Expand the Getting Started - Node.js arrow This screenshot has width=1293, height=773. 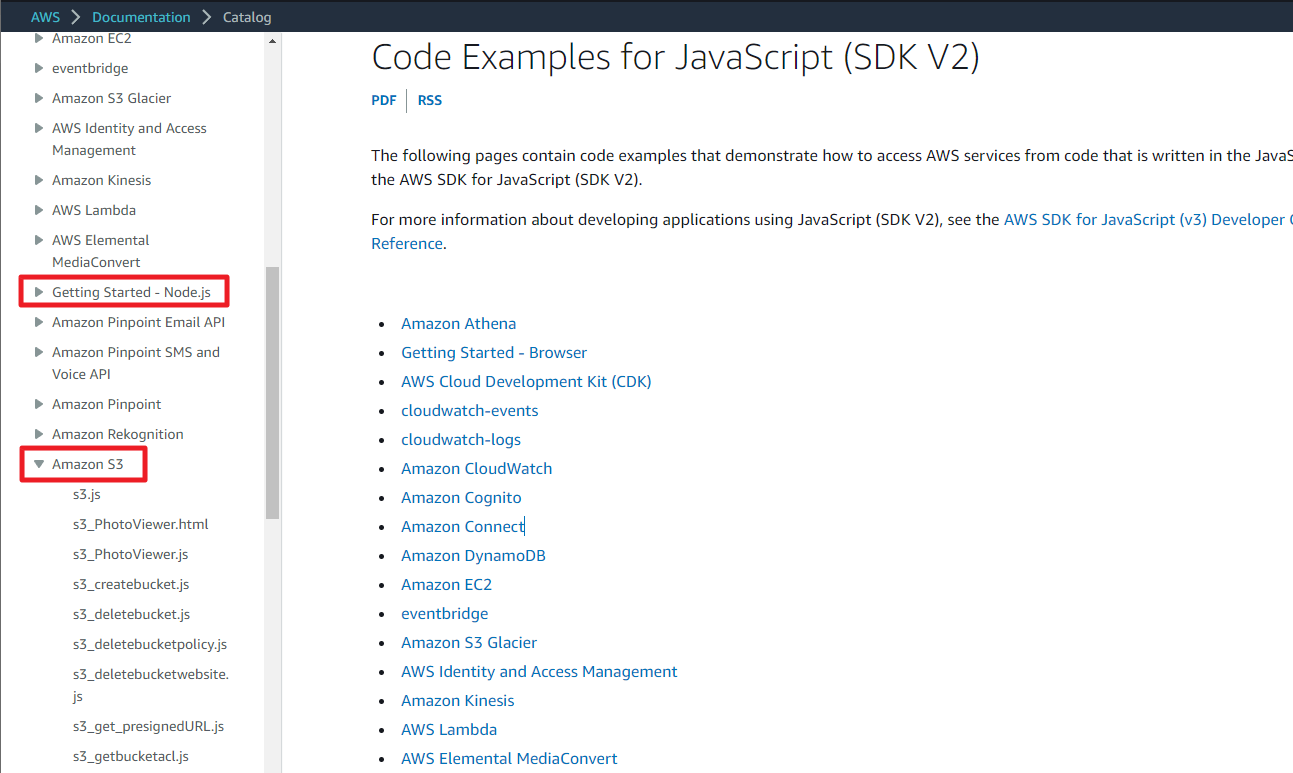pyautogui.click(x=39, y=292)
